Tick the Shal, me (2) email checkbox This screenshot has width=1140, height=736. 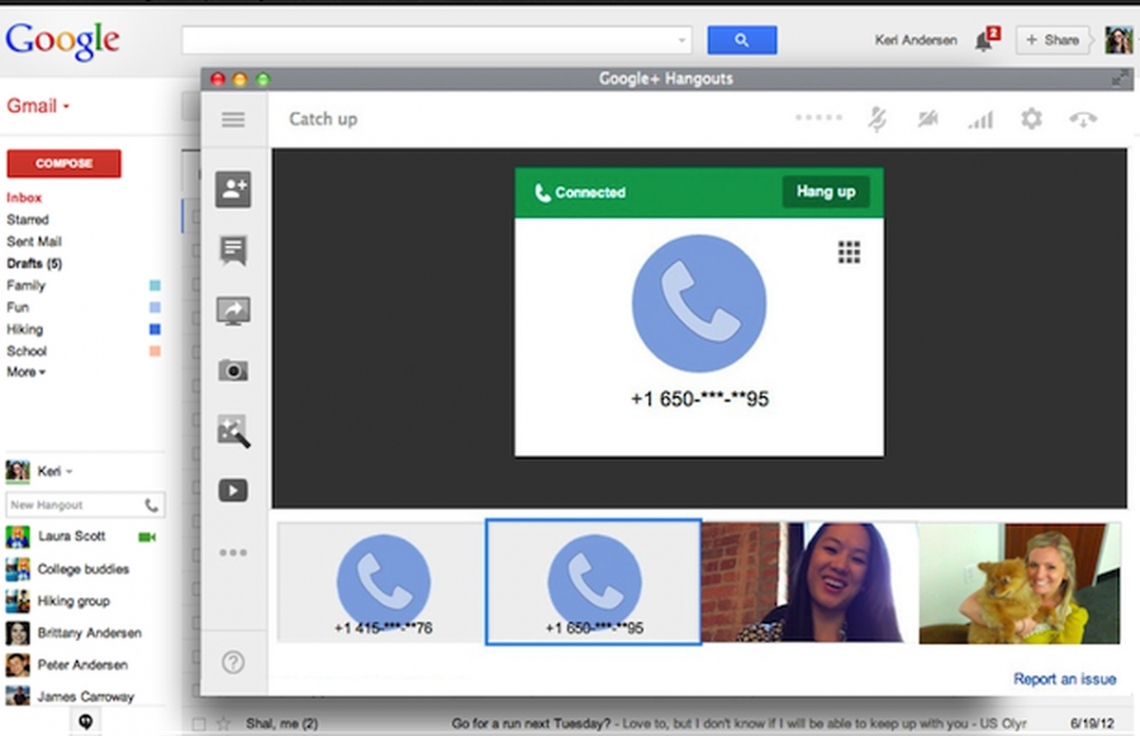click(199, 724)
